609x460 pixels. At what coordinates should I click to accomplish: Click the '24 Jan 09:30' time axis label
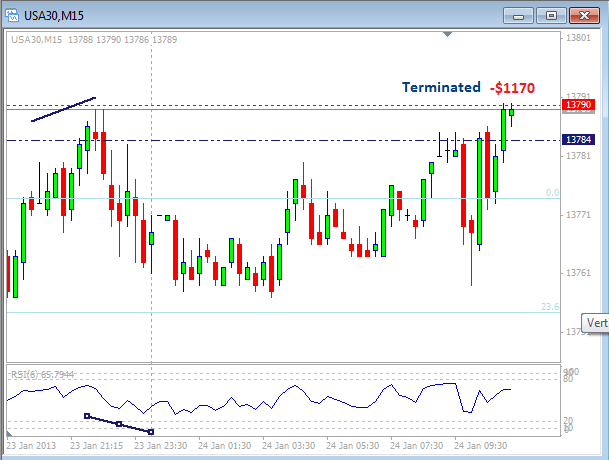point(480,446)
